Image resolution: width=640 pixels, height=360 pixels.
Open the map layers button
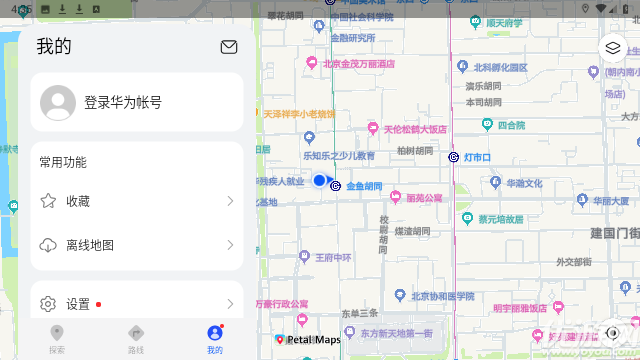[x=613, y=48]
